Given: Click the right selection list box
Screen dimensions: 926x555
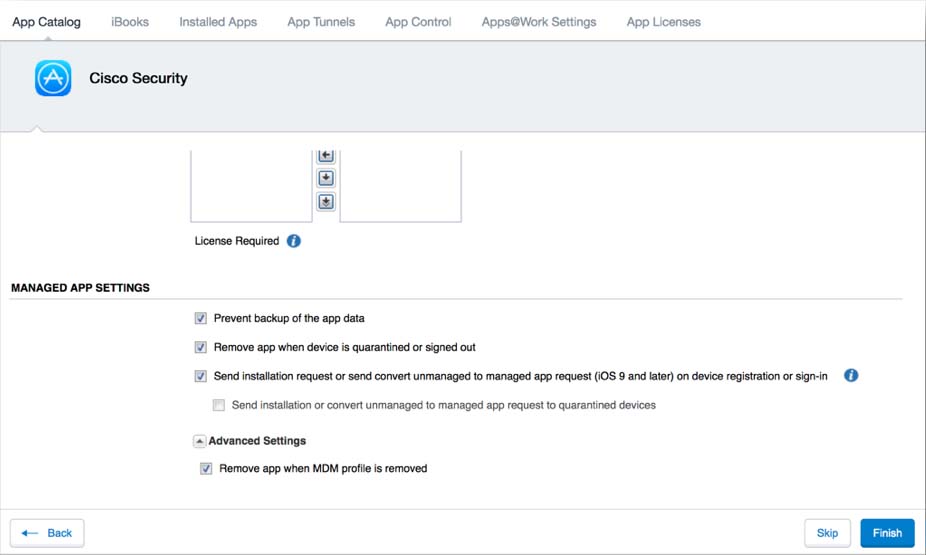Looking at the screenshot, I should 400,186.
